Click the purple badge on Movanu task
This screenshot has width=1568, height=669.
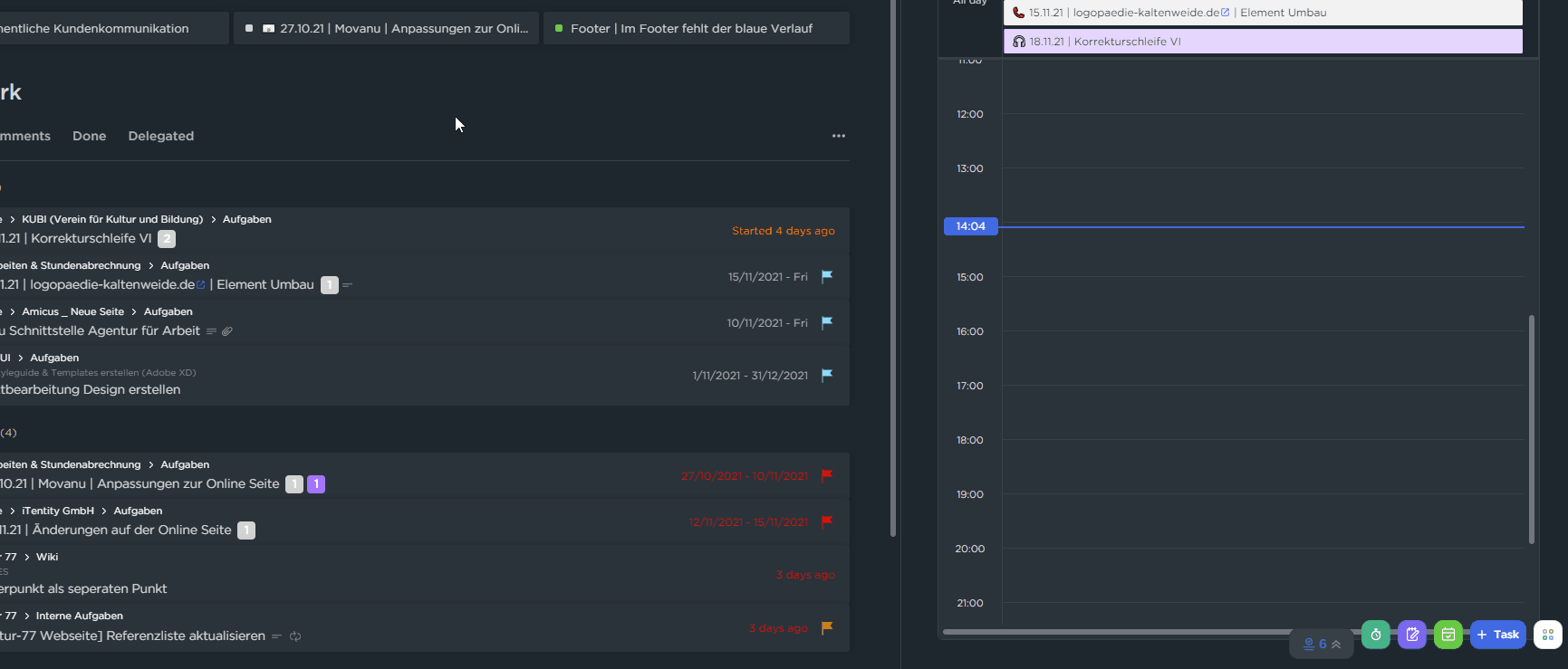pos(316,484)
